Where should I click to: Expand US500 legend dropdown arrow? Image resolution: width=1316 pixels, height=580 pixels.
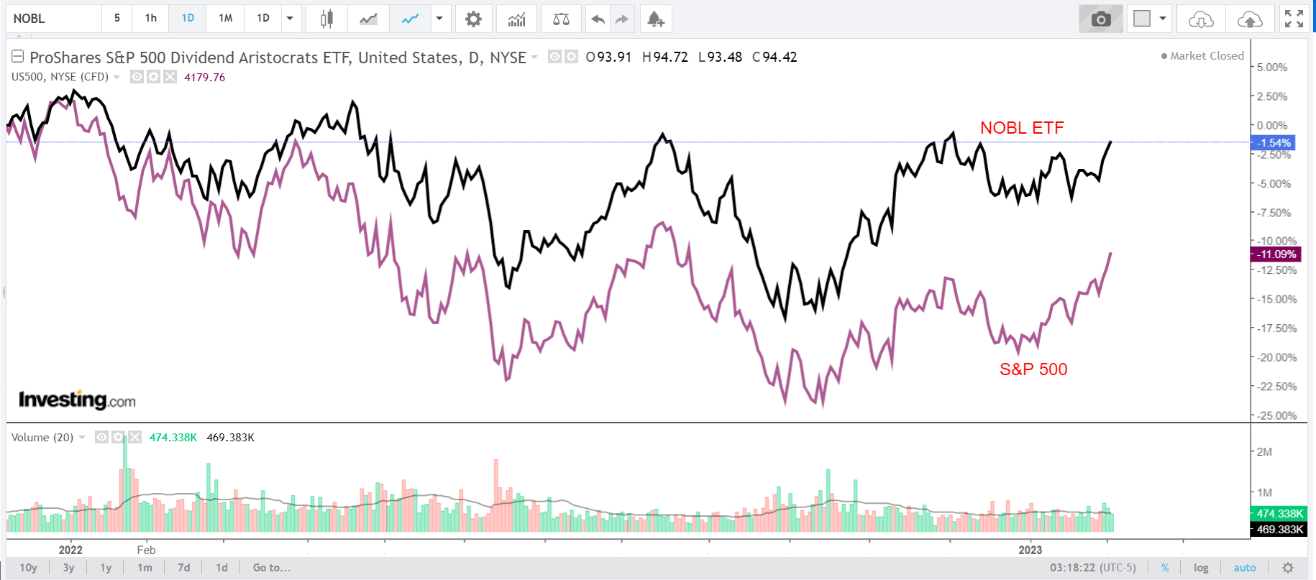pos(116,77)
